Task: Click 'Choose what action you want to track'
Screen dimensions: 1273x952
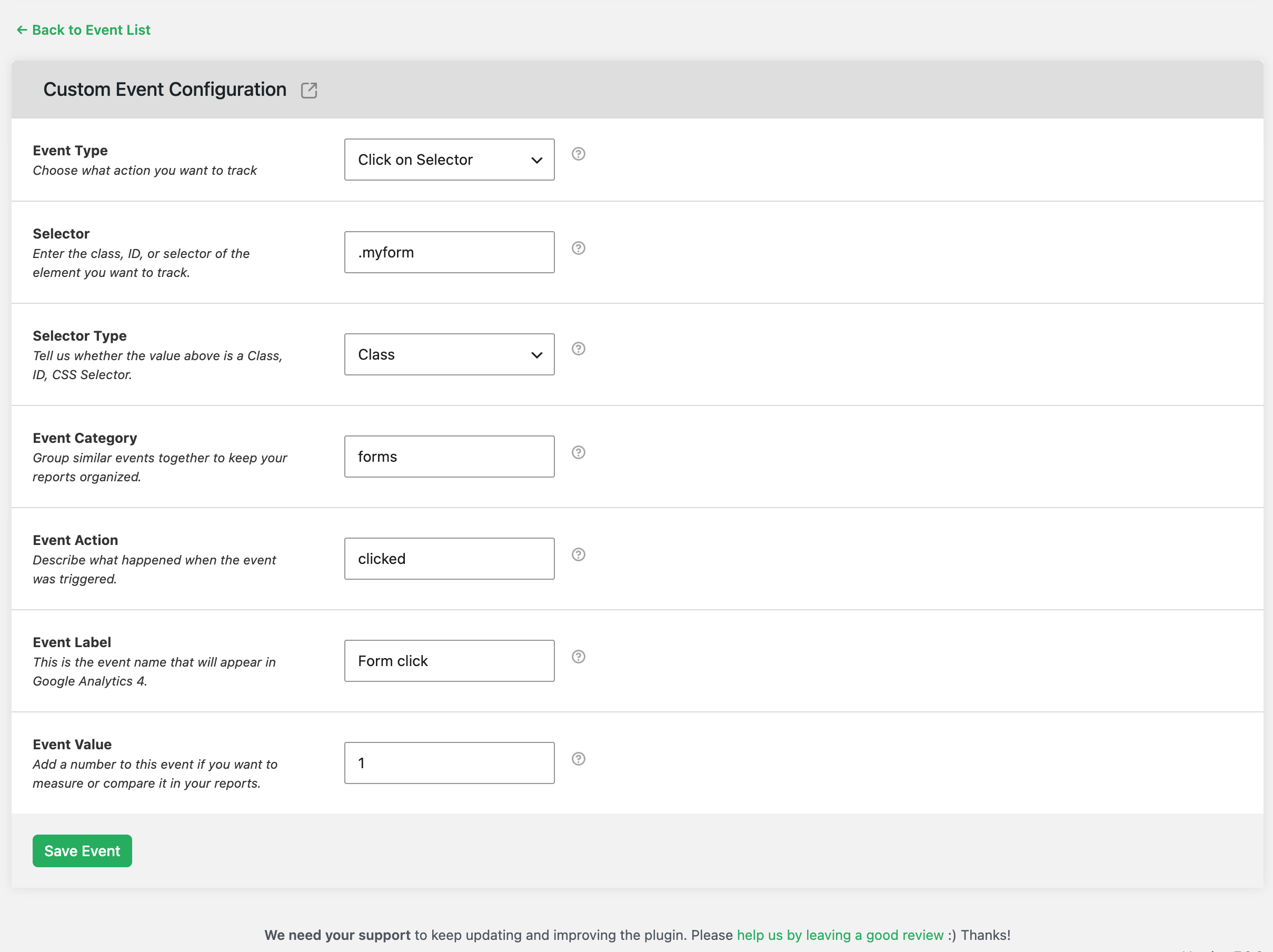Action: point(144,171)
